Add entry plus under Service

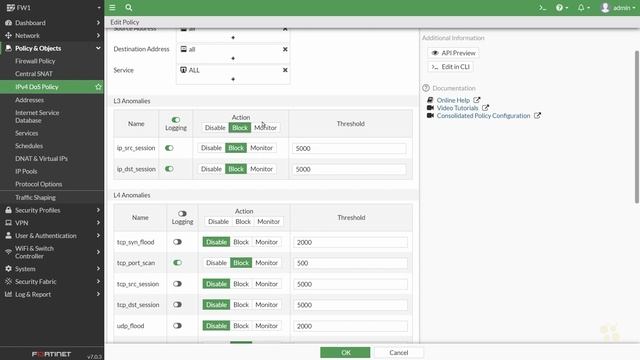[233, 79]
